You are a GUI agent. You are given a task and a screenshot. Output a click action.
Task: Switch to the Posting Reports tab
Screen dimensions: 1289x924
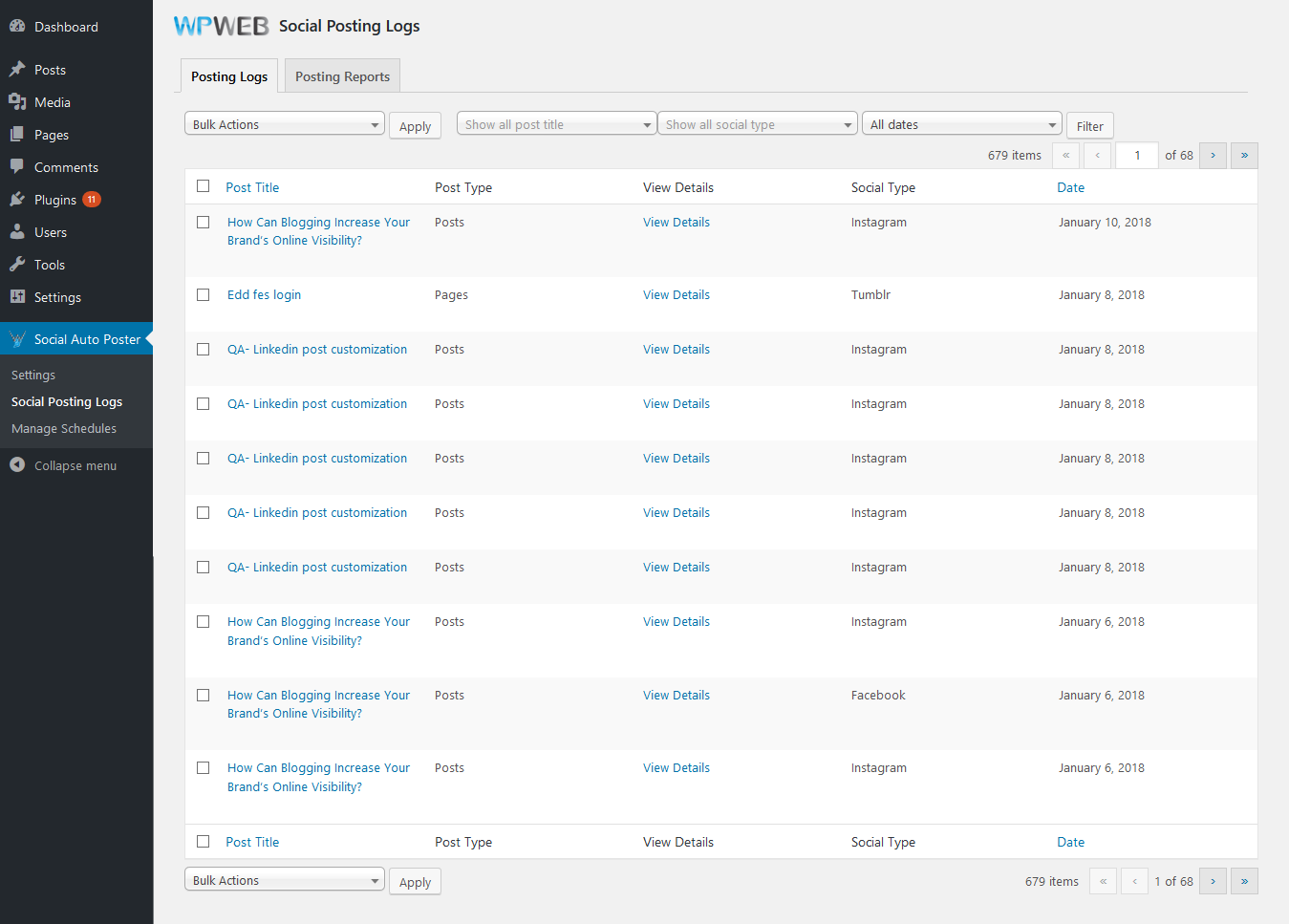click(342, 76)
